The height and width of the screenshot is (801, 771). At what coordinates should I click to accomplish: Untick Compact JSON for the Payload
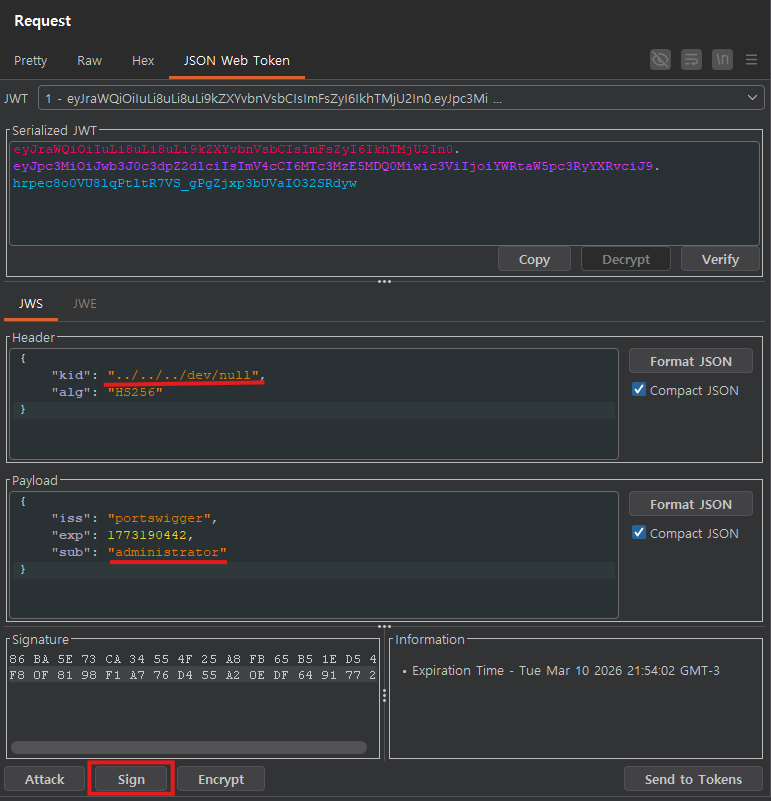[x=639, y=533]
